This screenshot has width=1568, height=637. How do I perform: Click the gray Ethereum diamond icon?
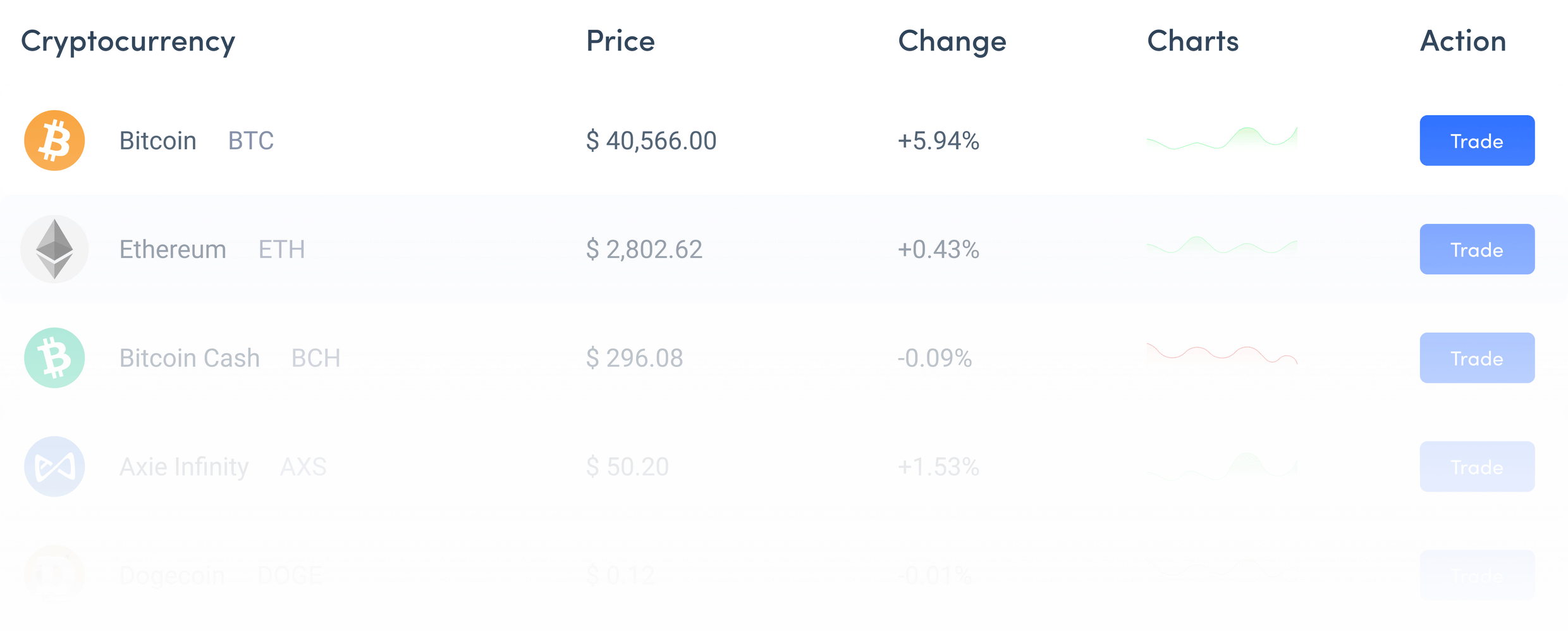coord(54,249)
